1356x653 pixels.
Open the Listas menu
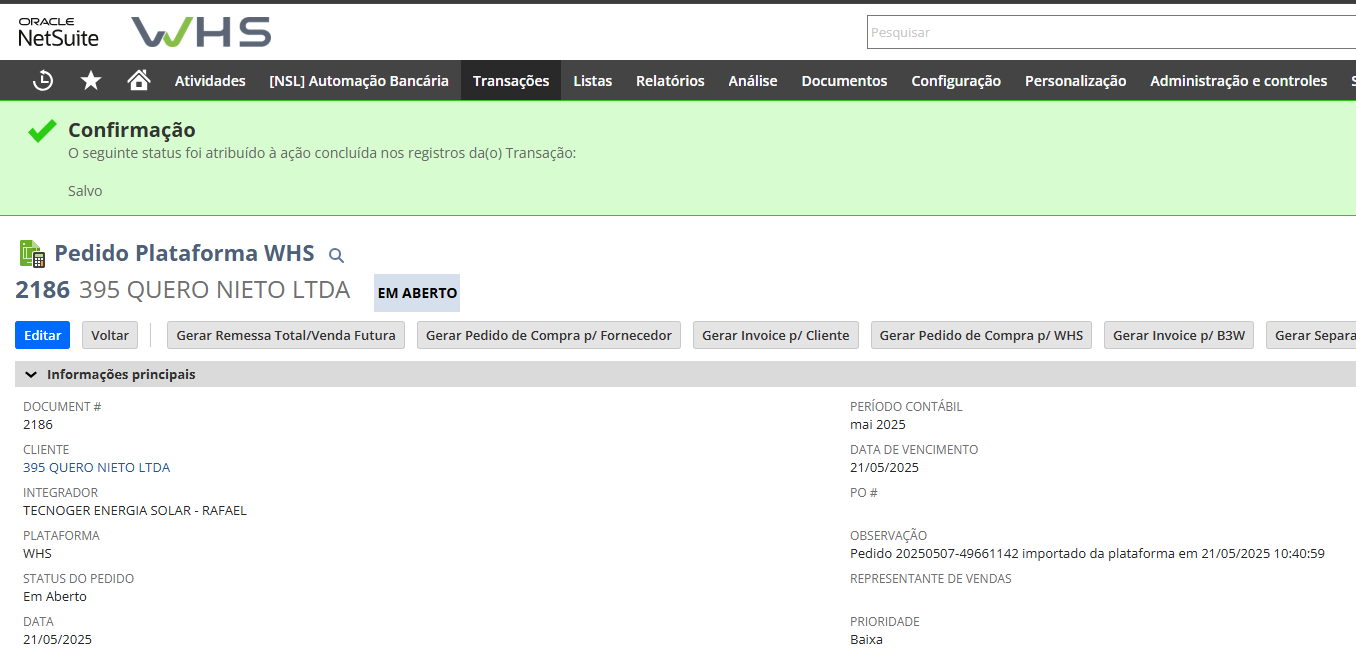click(592, 81)
